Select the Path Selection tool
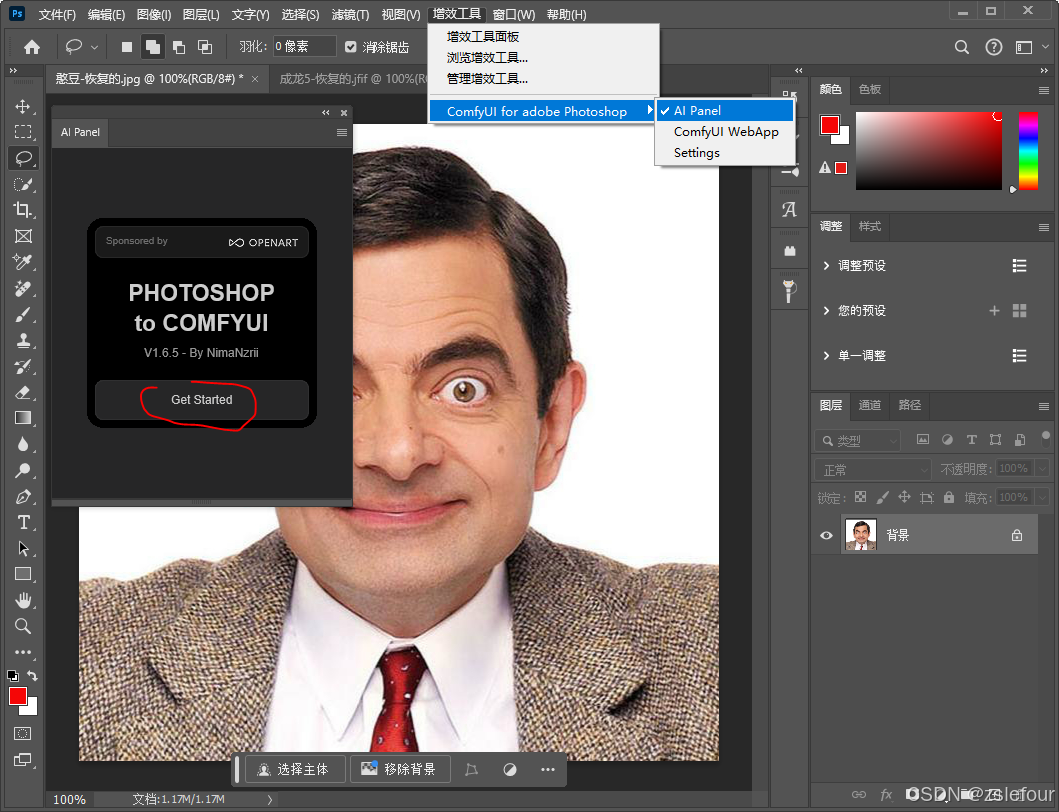 click(x=23, y=548)
